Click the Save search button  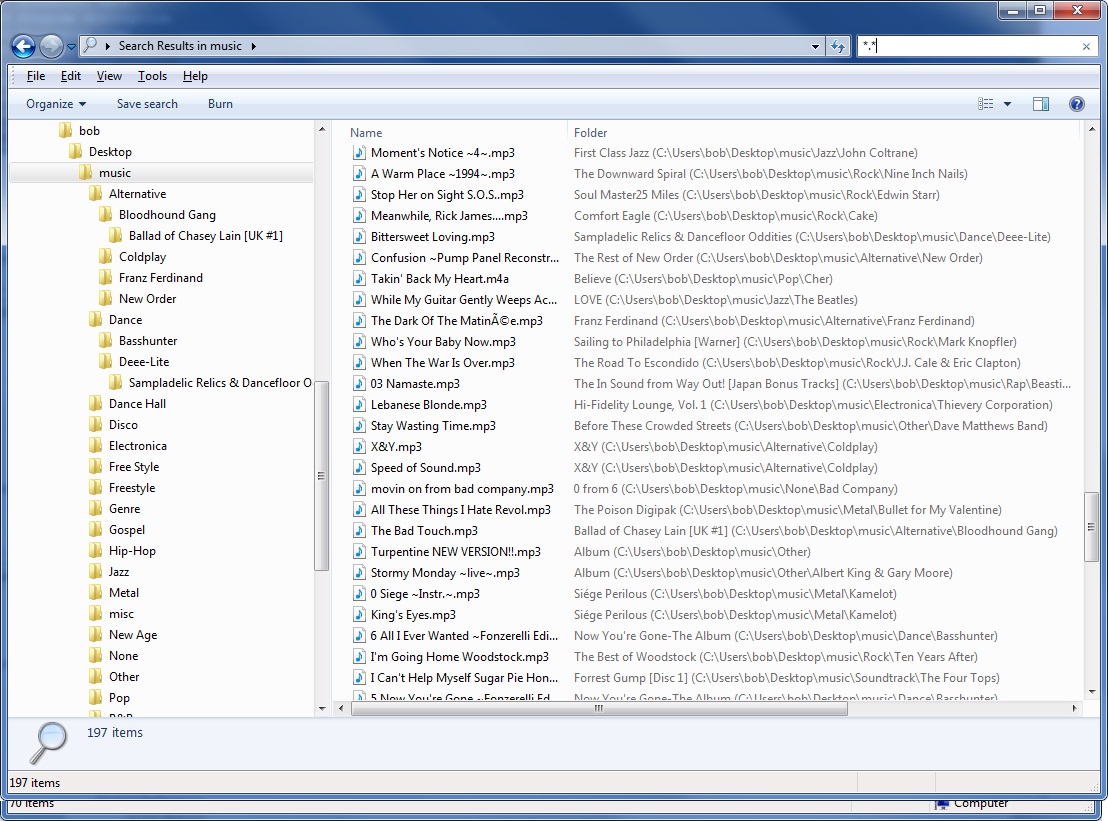(147, 103)
